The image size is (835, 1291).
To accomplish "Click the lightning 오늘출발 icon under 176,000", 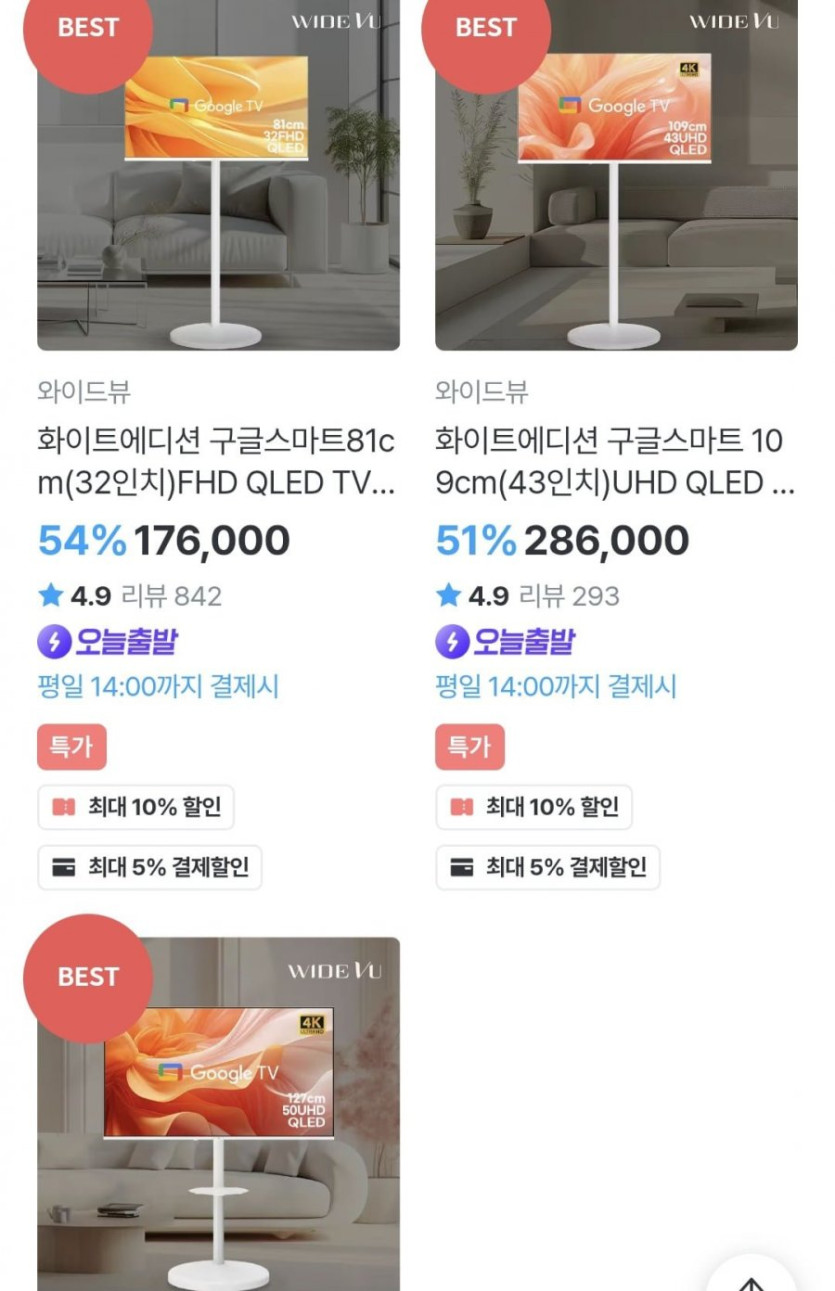I will pos(54,642).
